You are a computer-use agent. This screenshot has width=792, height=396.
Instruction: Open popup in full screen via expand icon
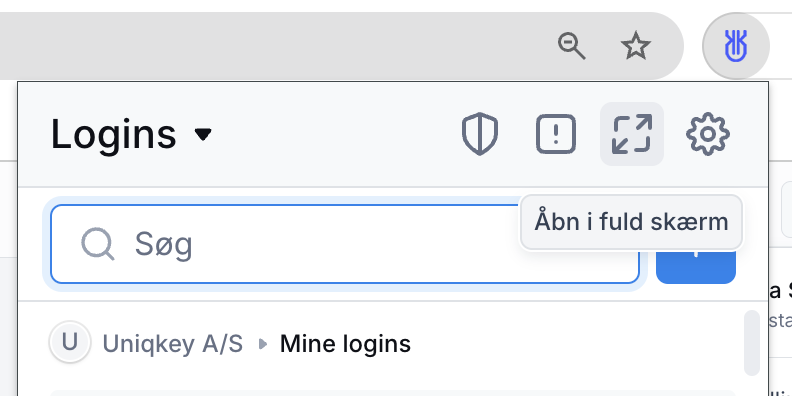point(631,134)
